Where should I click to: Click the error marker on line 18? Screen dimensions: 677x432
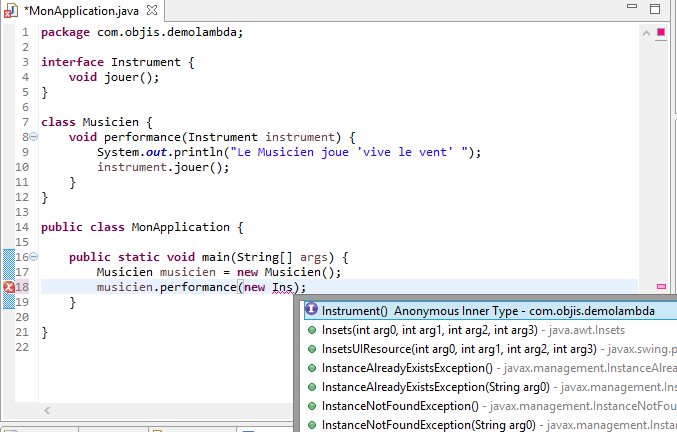8,288
